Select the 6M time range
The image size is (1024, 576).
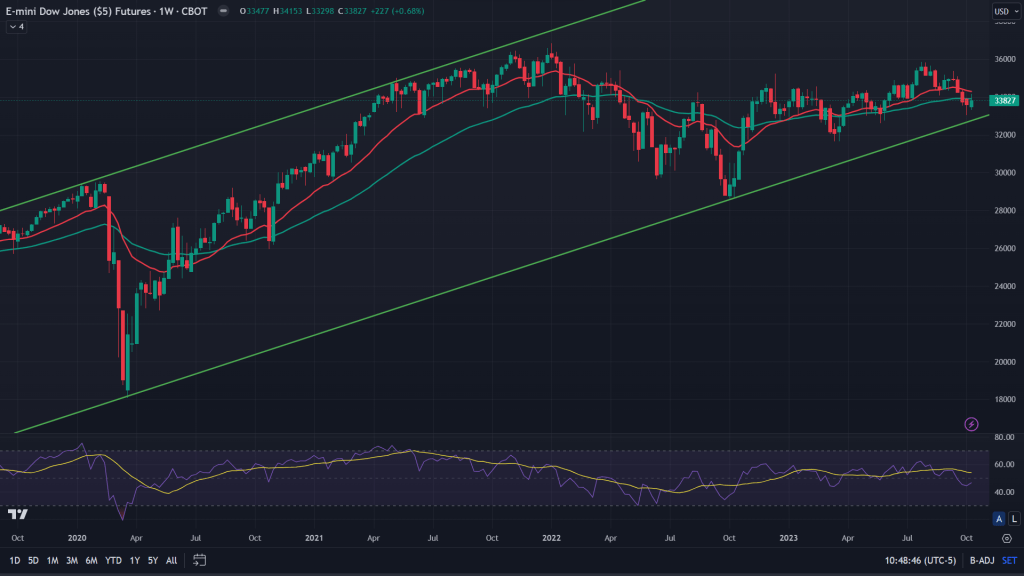tap(90, 560)
